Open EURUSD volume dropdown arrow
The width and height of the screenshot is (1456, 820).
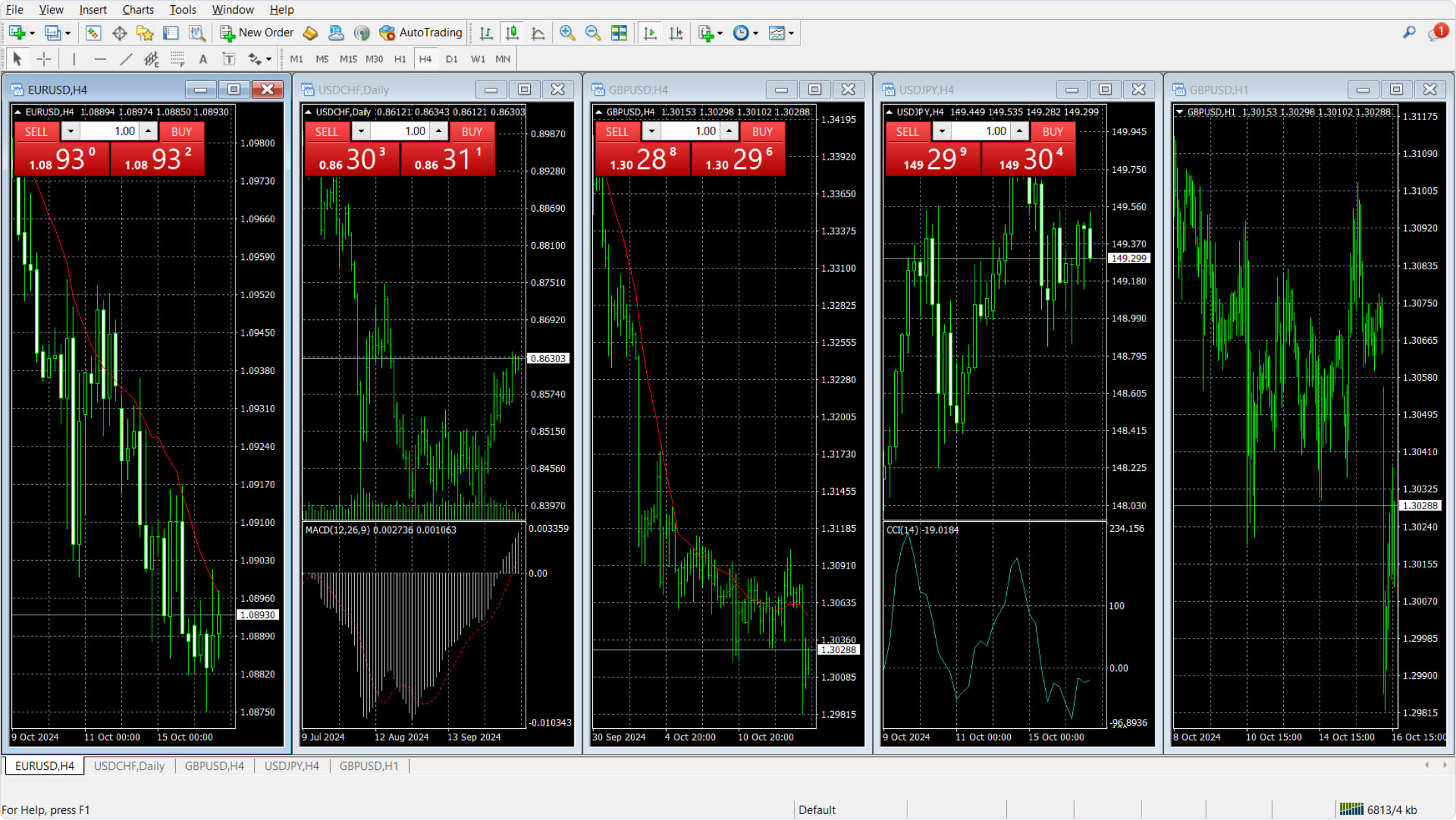coord(71,131)
